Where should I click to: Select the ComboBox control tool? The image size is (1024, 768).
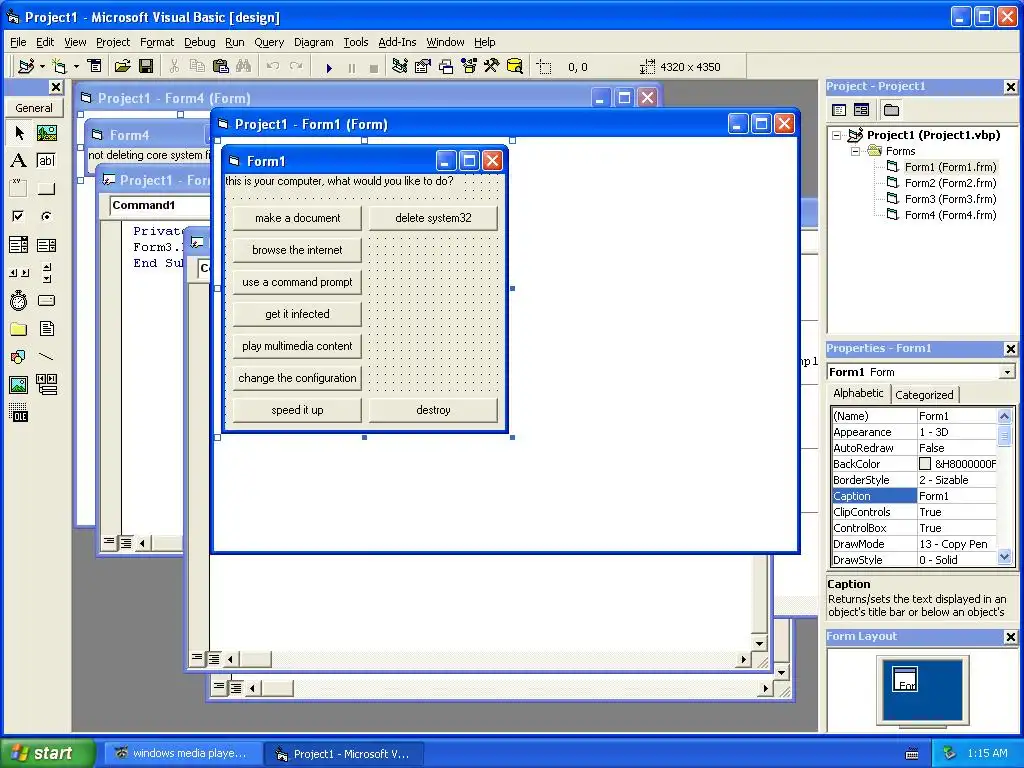click(x=19, y=245)
